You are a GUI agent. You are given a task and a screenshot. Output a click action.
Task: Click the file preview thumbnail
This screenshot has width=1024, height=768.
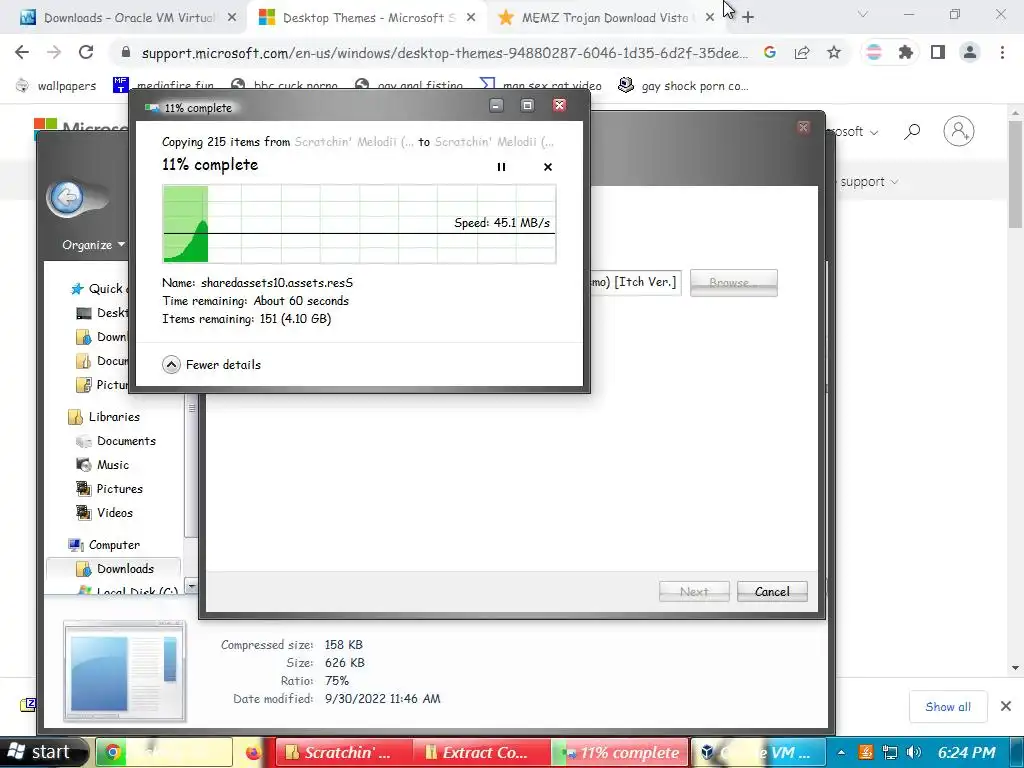124,671
